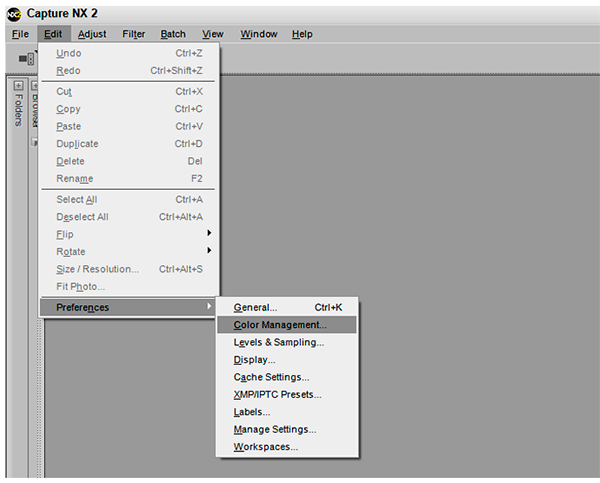Choose Color Management preferences
This screenshot has width=600, height=483.
280,325
